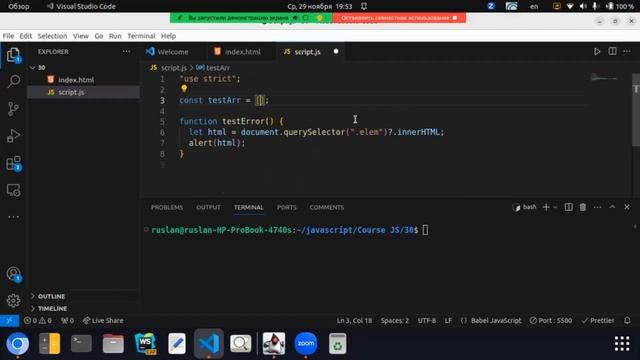
Task: Open editor more actions menu
Action: pos(627,51)
